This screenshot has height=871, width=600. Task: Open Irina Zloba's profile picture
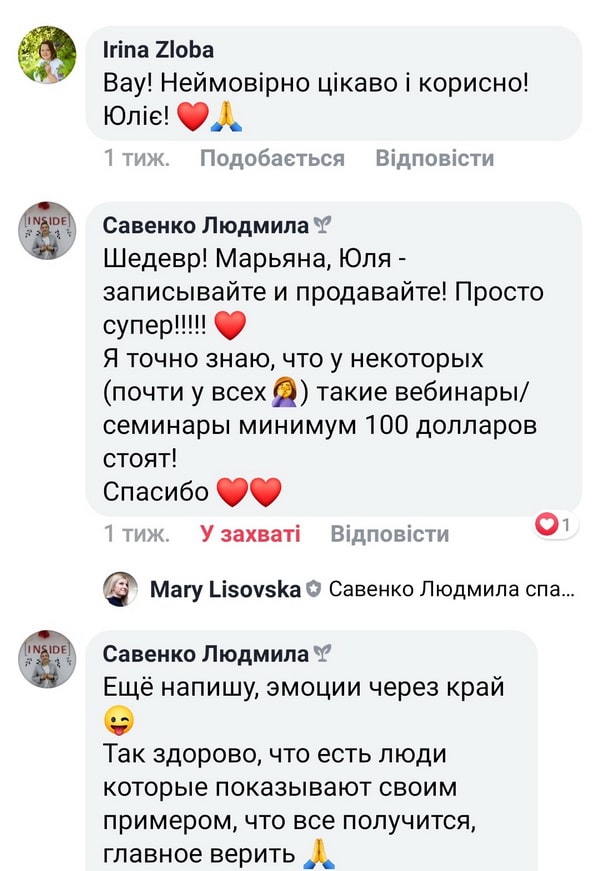pos(47,54)
